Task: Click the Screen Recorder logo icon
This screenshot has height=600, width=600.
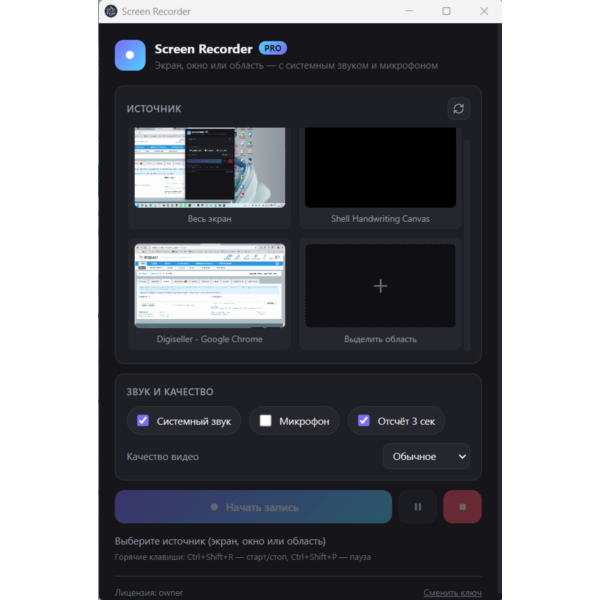Action: [x=130, y=55]
